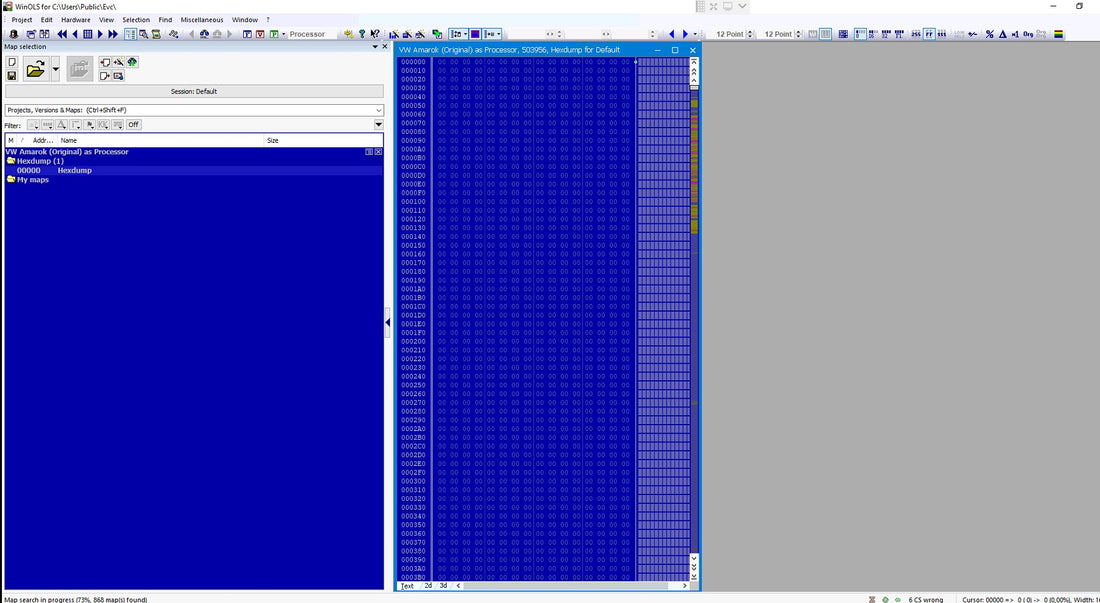Viewport: 1100px width, 603px height.
Task: Open the My maps folder
Action: point(32,180)
